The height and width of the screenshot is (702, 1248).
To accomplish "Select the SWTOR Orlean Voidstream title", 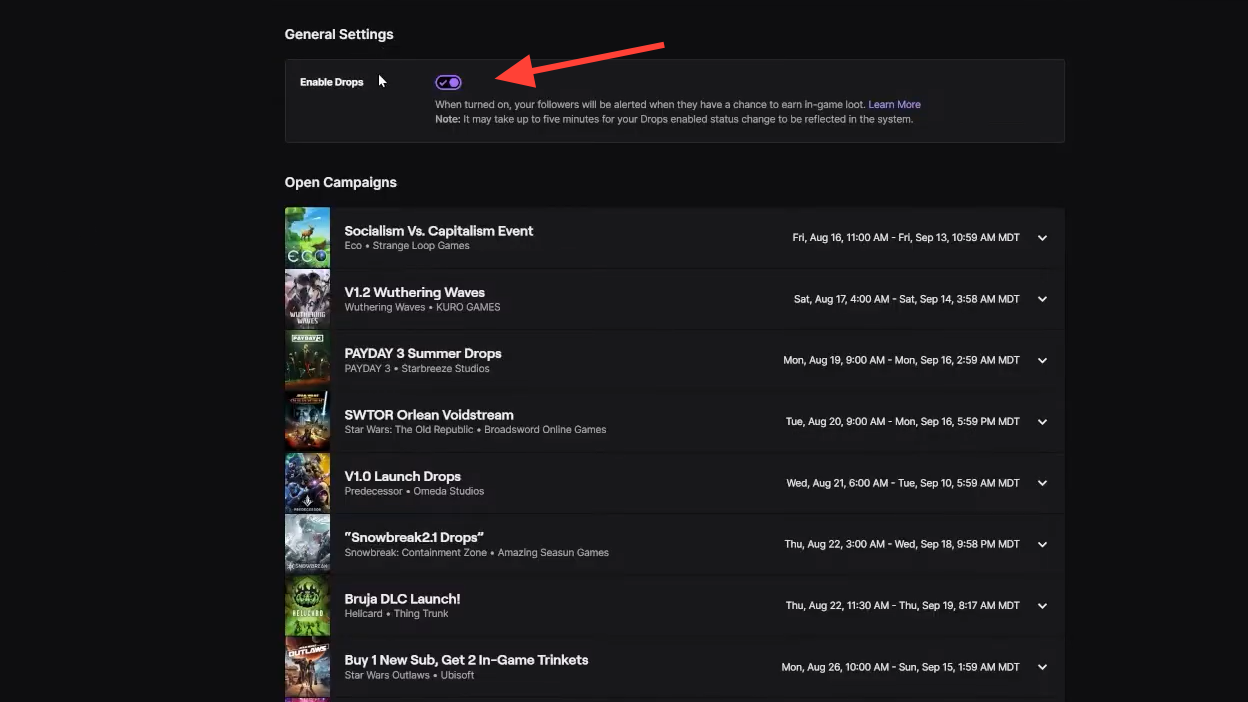I will coord(429,415).
